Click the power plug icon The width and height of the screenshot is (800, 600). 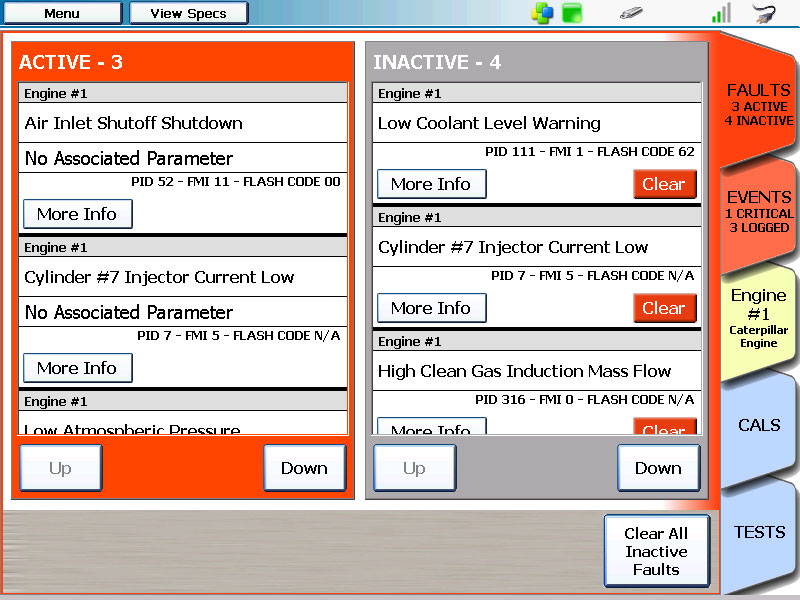point(764,13)
